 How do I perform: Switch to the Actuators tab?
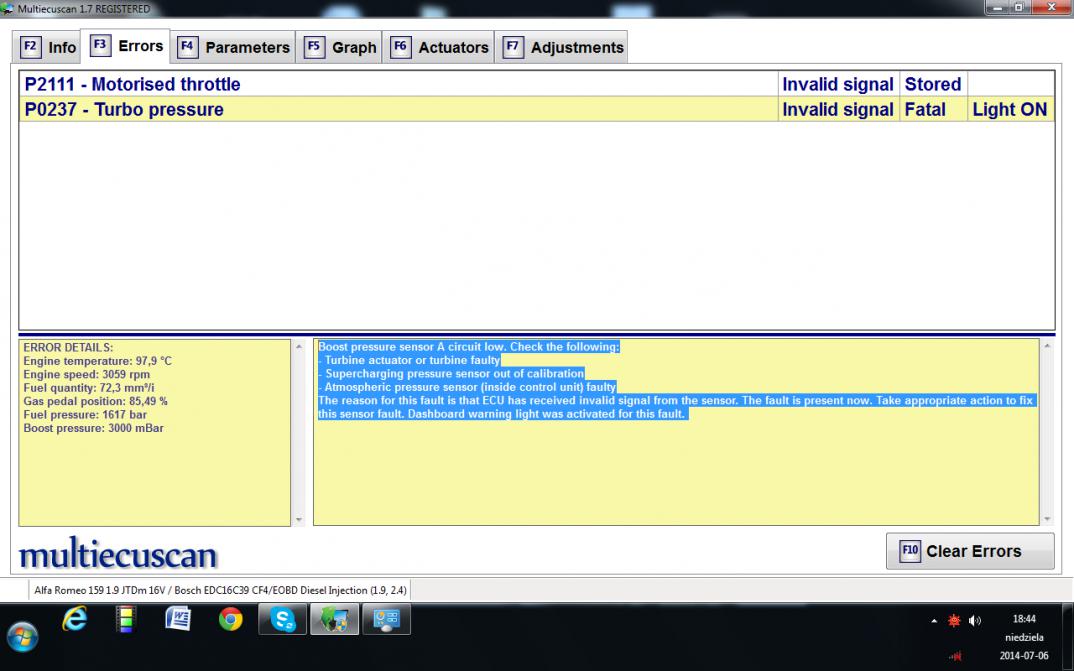tap(438, 47)
